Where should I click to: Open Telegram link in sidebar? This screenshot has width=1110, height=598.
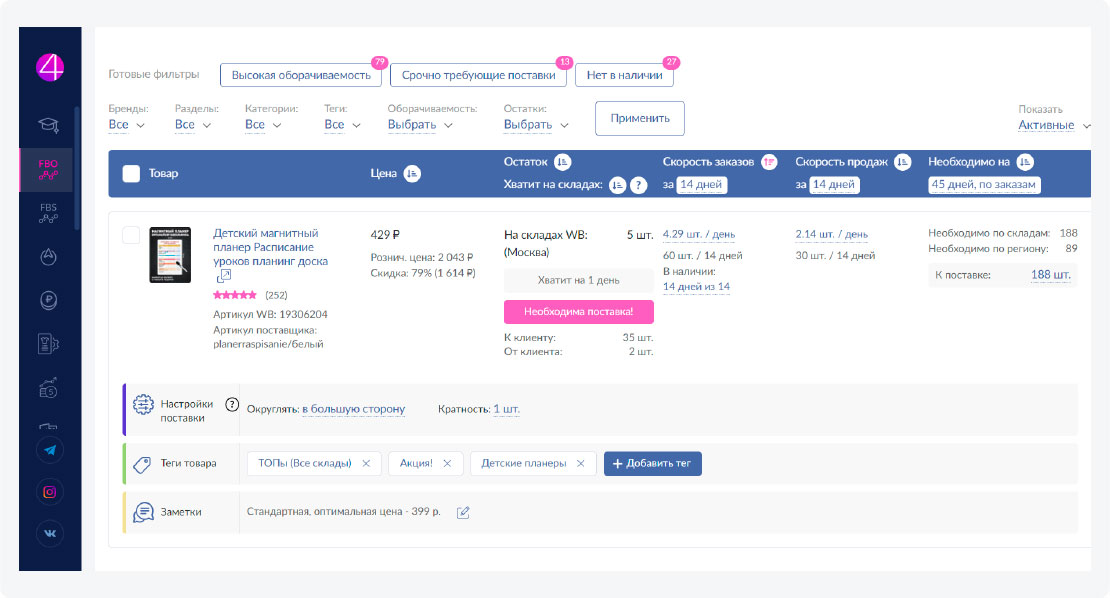point(50,449)
